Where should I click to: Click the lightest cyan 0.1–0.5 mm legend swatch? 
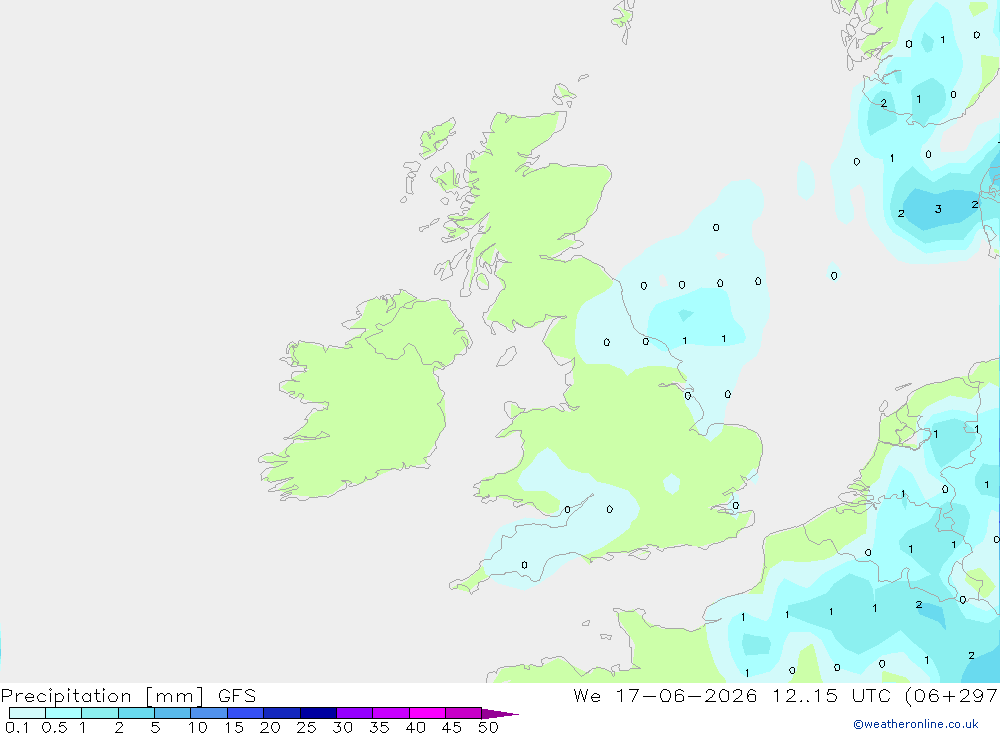point(27,713)
